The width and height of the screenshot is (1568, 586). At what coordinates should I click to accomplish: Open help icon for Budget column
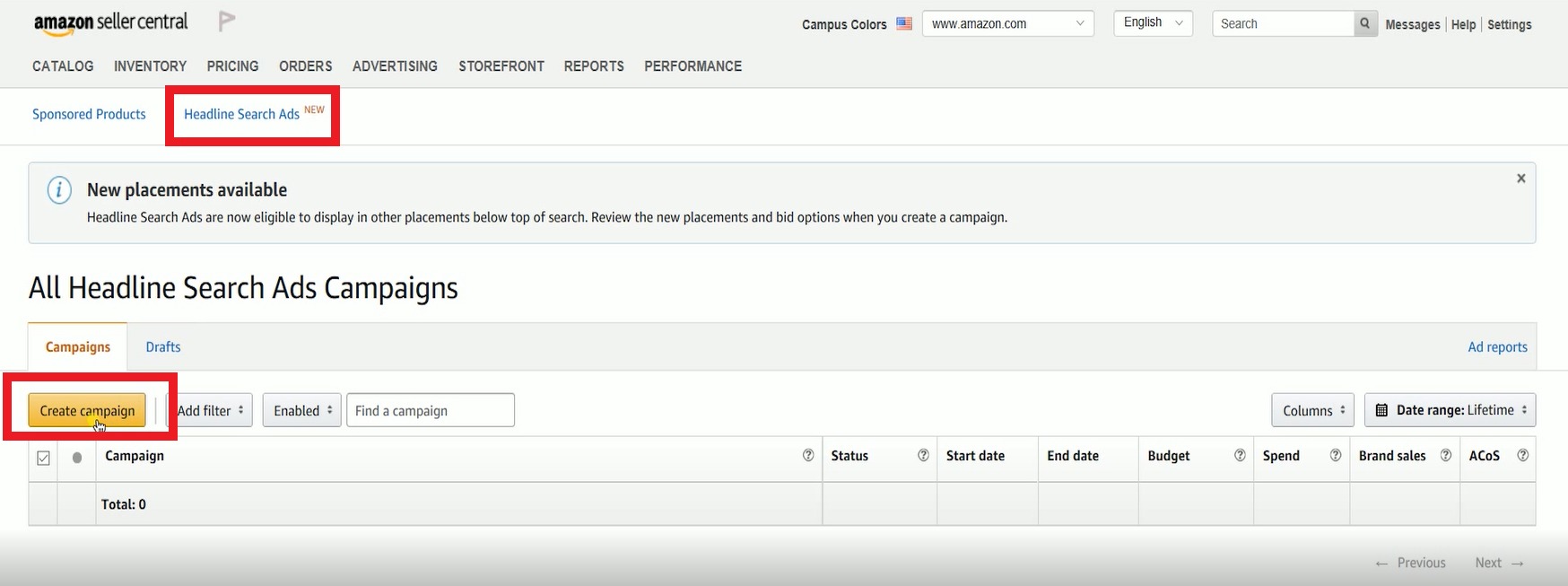click(x=1240, y=456)
